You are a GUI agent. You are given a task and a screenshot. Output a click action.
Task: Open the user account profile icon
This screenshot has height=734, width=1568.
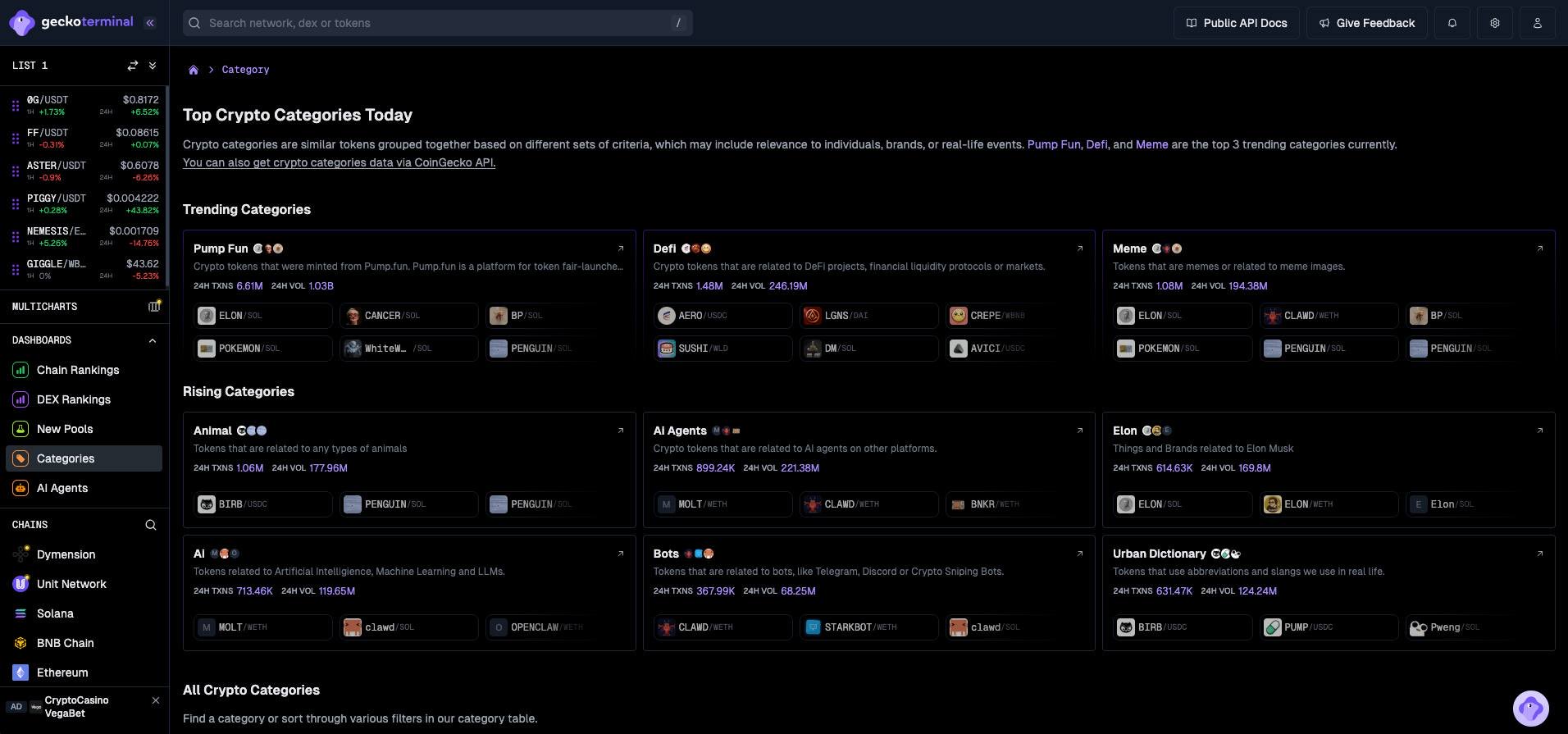coord(1538,23)
